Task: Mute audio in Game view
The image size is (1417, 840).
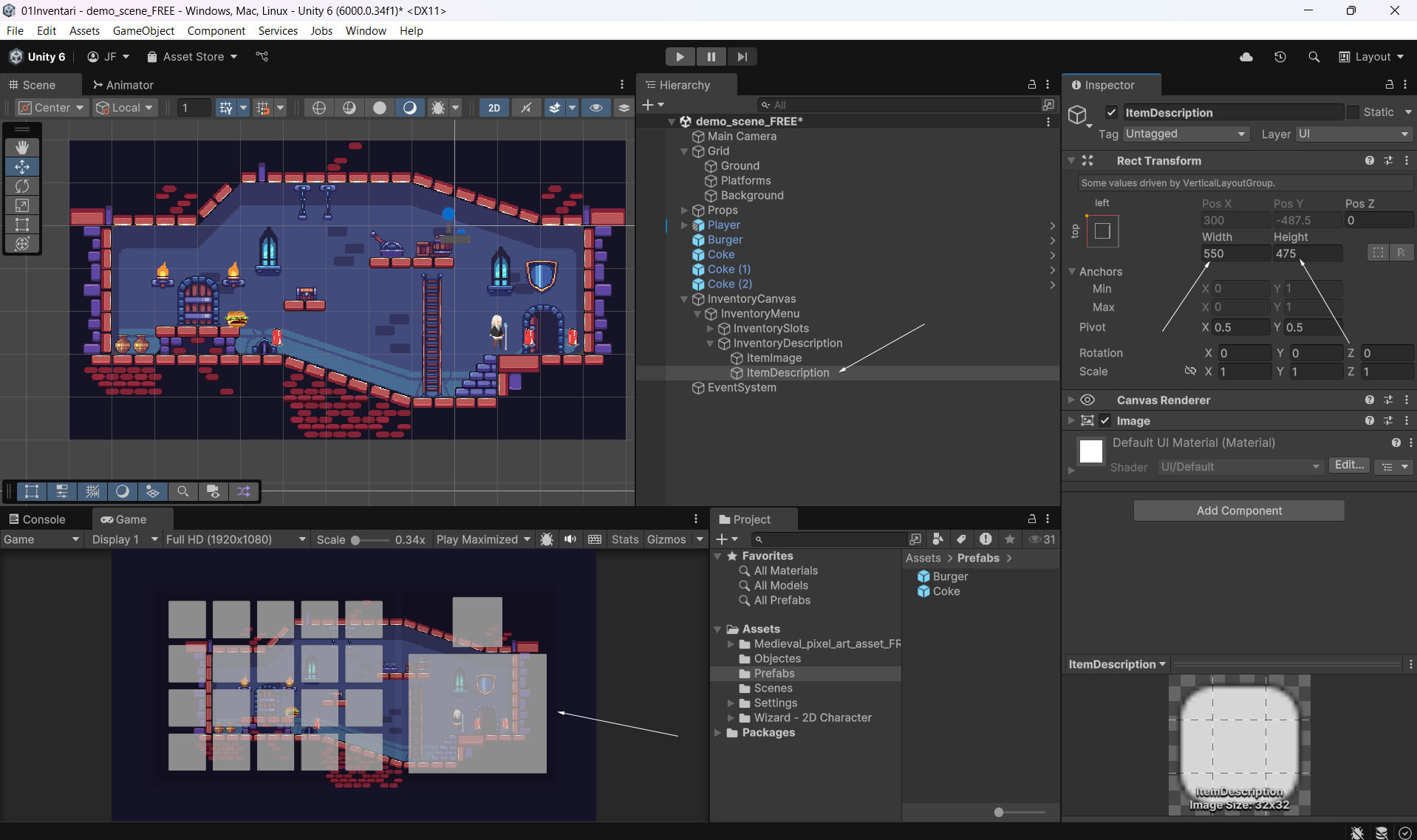Action: pos(570,539)
